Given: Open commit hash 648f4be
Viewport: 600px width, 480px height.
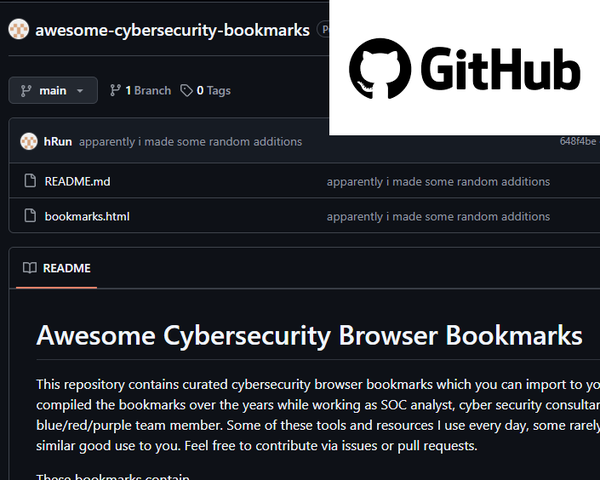Looking at the screenshot, I should point(578,142).
